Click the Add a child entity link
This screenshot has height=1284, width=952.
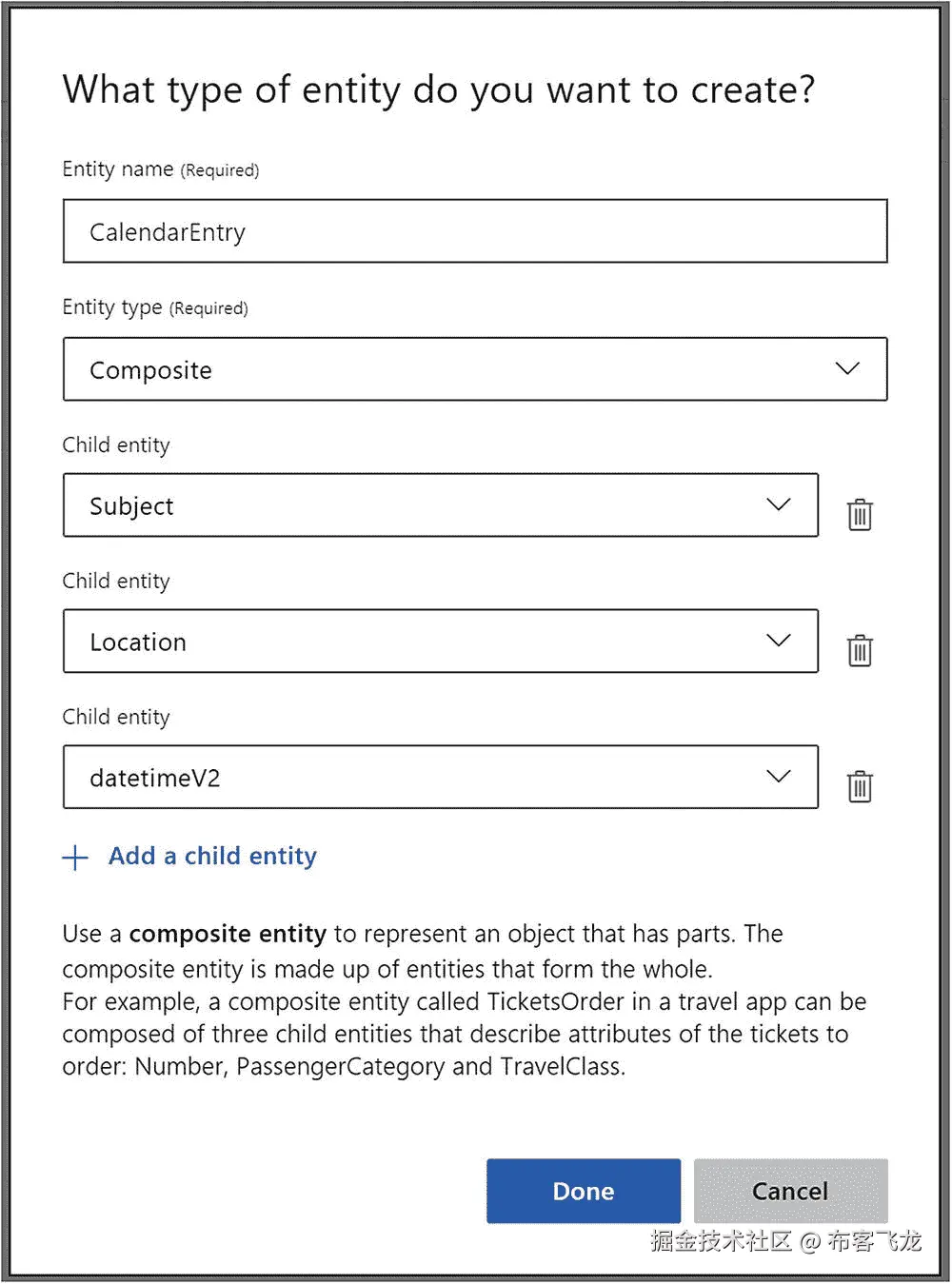(x=212, y=857)
